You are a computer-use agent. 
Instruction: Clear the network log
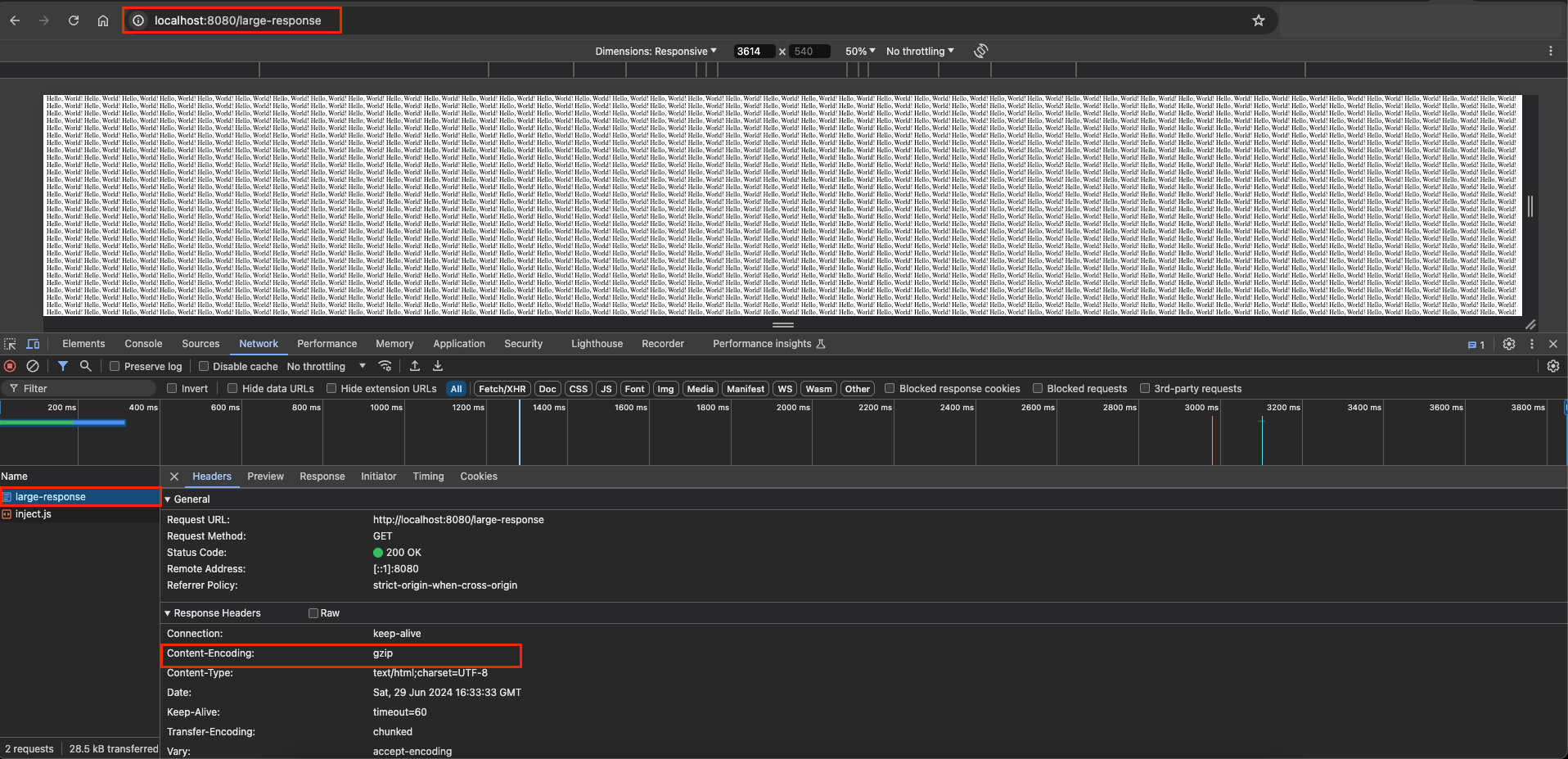(x=33, y=366)
